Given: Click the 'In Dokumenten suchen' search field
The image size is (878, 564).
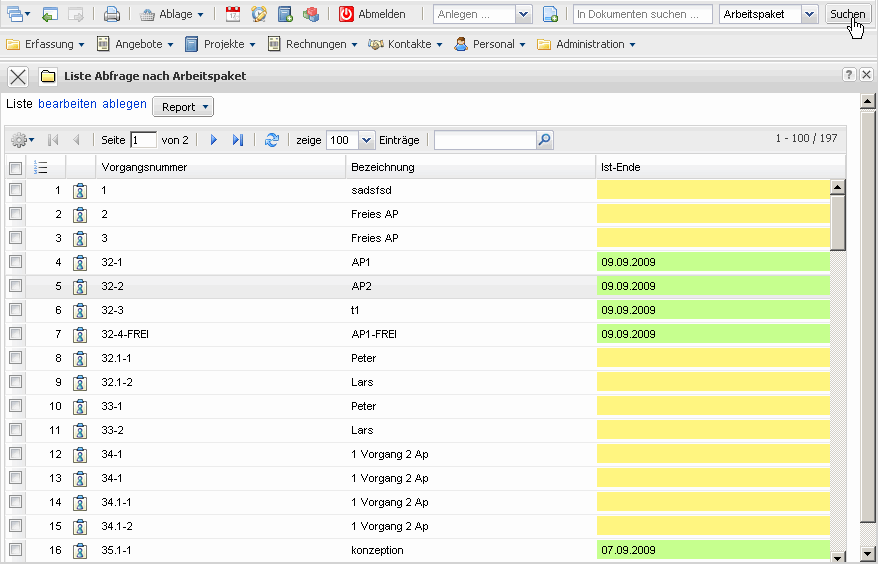Looking at the screenshot, I should (x=642, y=15).
